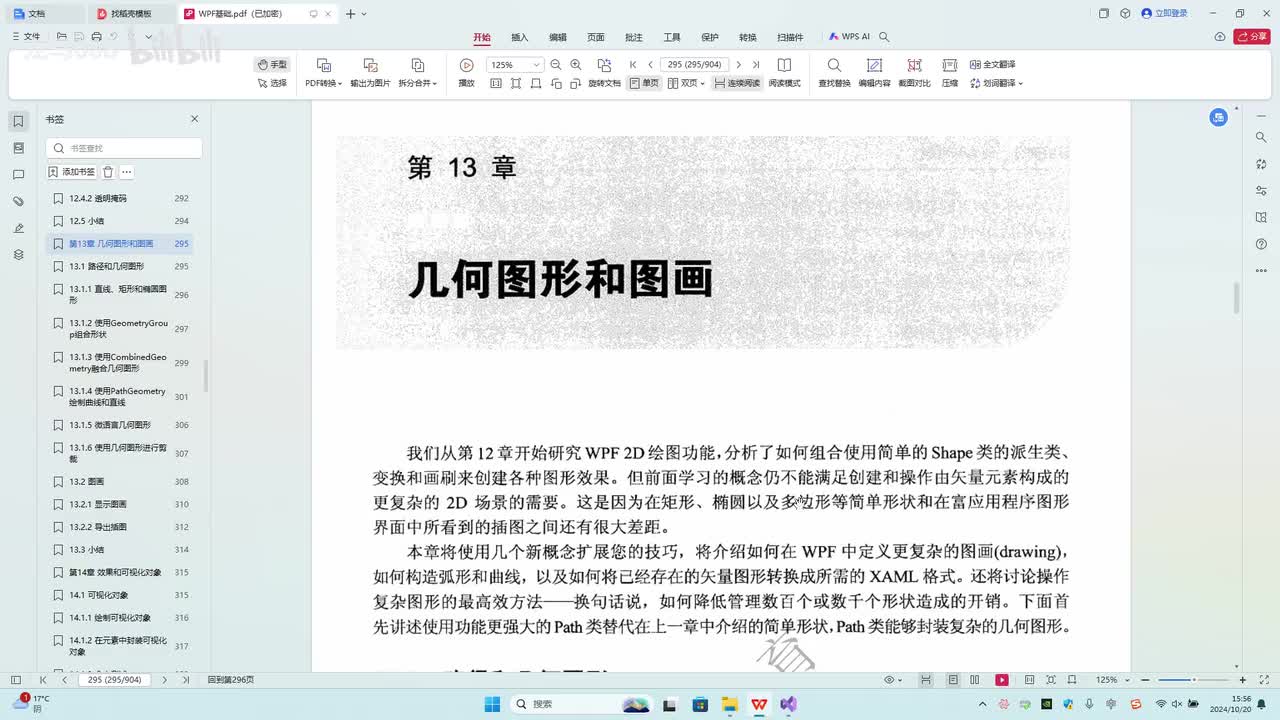Screen dimensions: 1280x720
Task: Start the 播放 slideshow
Action: pyautogui.click(x=466, y=73)
